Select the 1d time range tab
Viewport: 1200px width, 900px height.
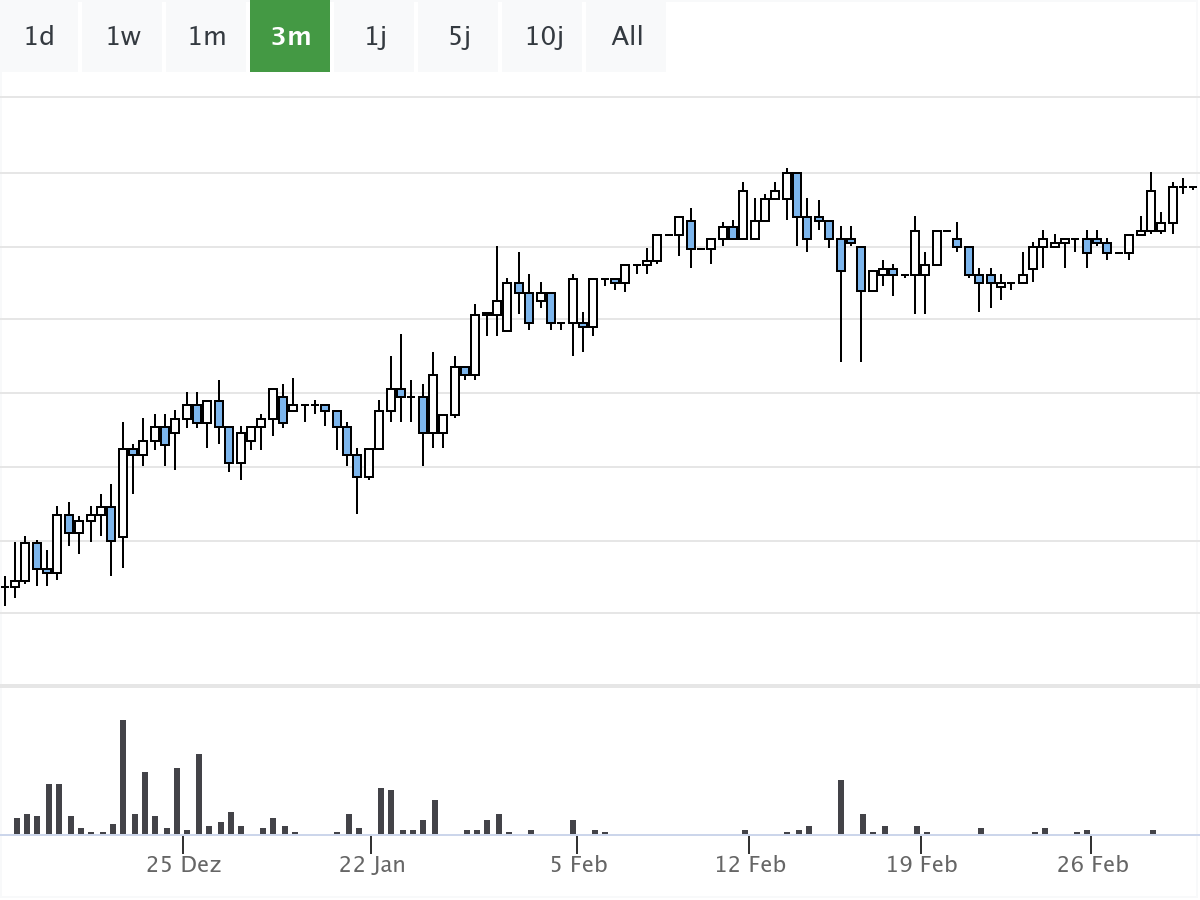(x=39, y=37)
